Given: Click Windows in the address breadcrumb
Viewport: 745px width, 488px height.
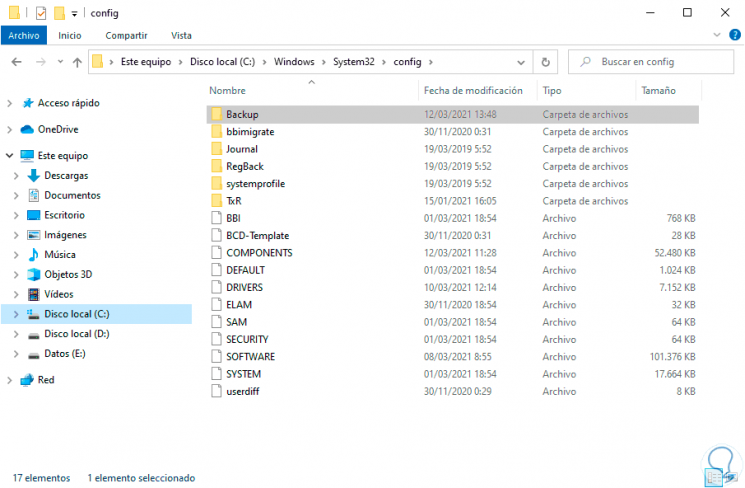Looking at the screenshot, I should point(294,62).
